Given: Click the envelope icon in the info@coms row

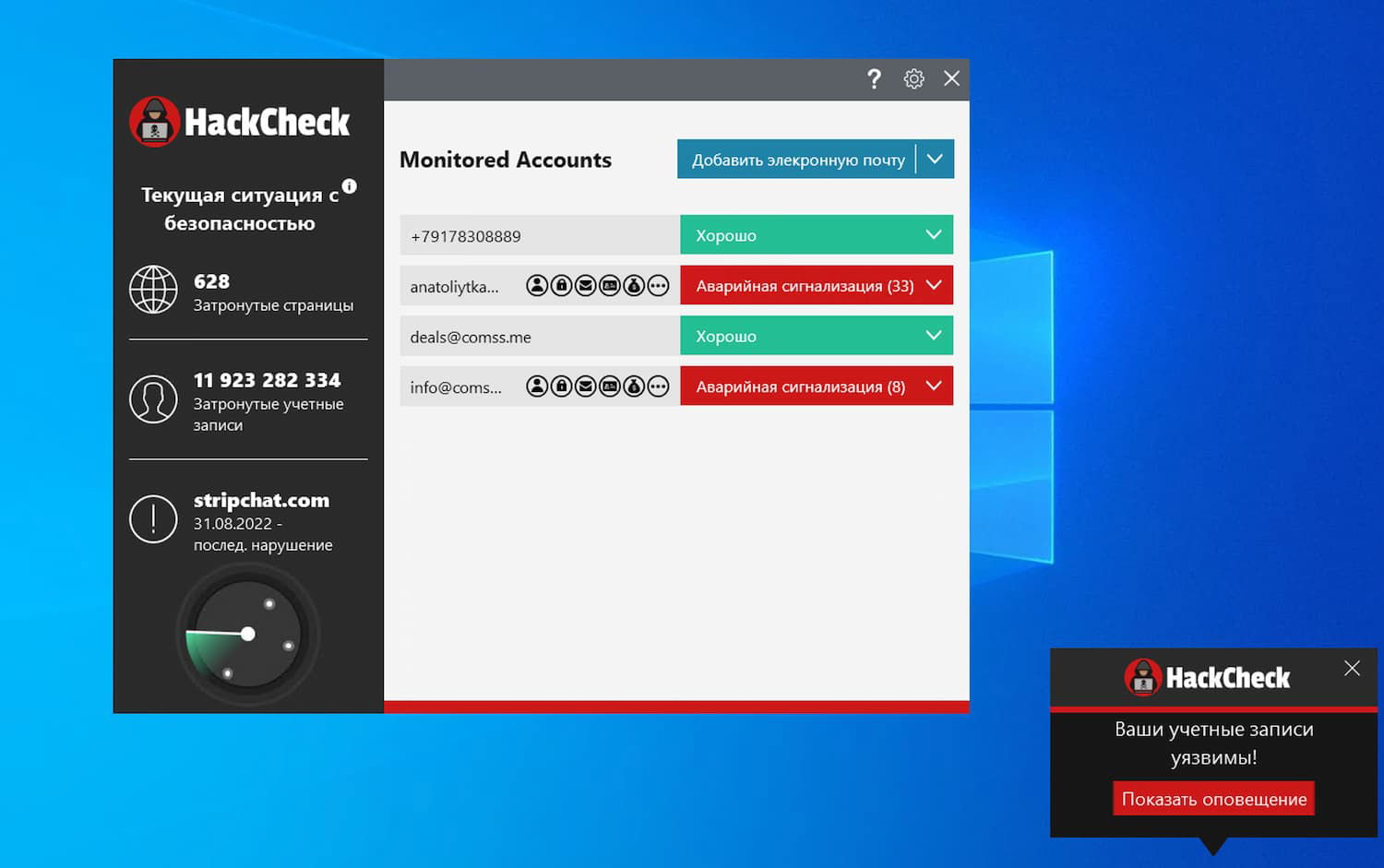Looking at the screenshot, I should (x=585, y=386).
